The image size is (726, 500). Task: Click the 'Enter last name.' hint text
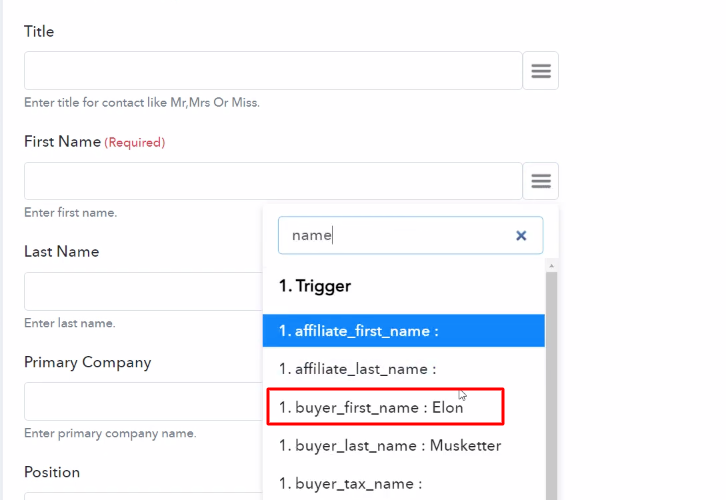69,323
